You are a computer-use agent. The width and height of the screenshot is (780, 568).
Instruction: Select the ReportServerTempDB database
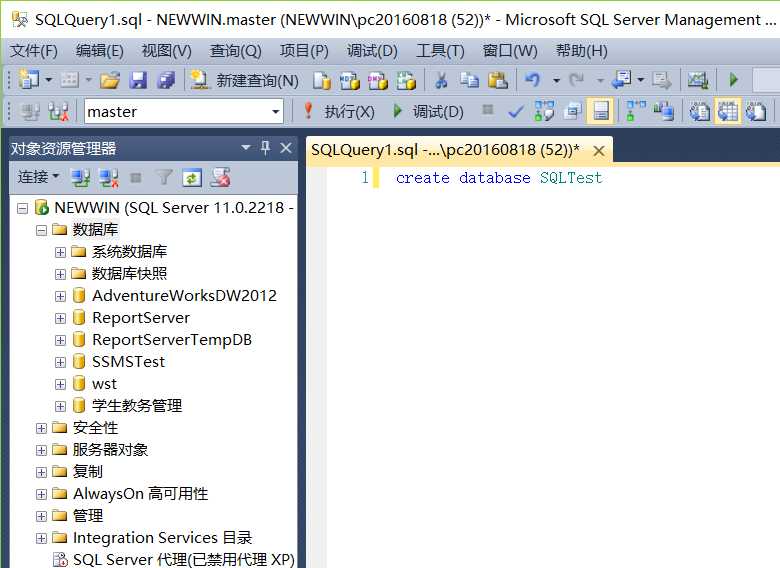172,340
